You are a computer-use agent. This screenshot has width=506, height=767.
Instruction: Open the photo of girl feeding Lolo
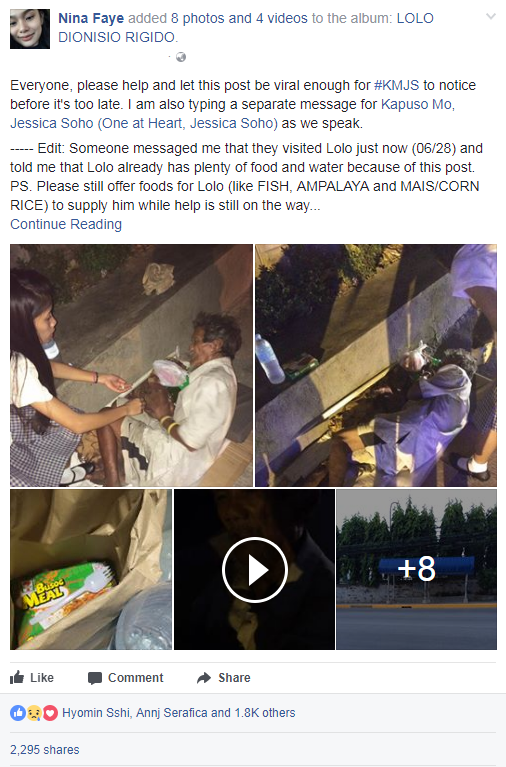pos(131,365)
